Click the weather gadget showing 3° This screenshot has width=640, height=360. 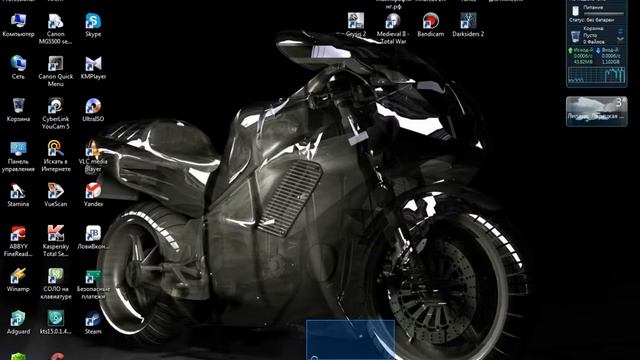click(x=597, y=111)
